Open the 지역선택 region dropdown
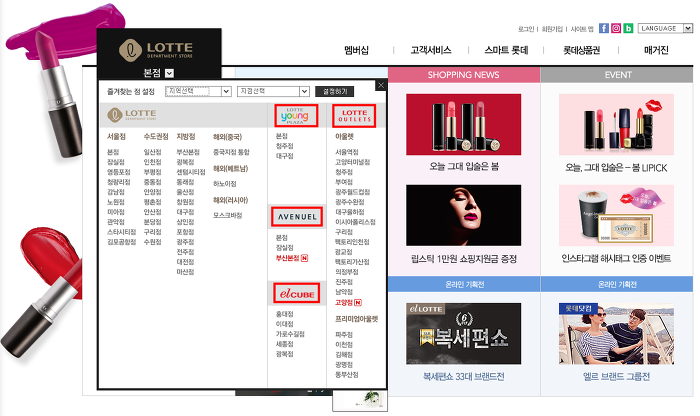 [x=198, y=92]
